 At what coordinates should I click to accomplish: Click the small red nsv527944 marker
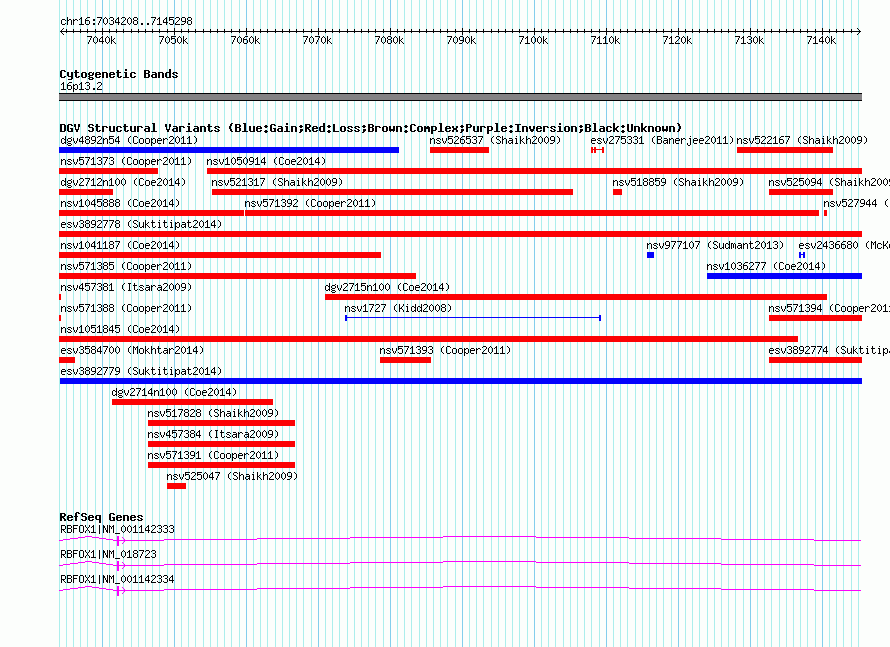coord(825,213)
